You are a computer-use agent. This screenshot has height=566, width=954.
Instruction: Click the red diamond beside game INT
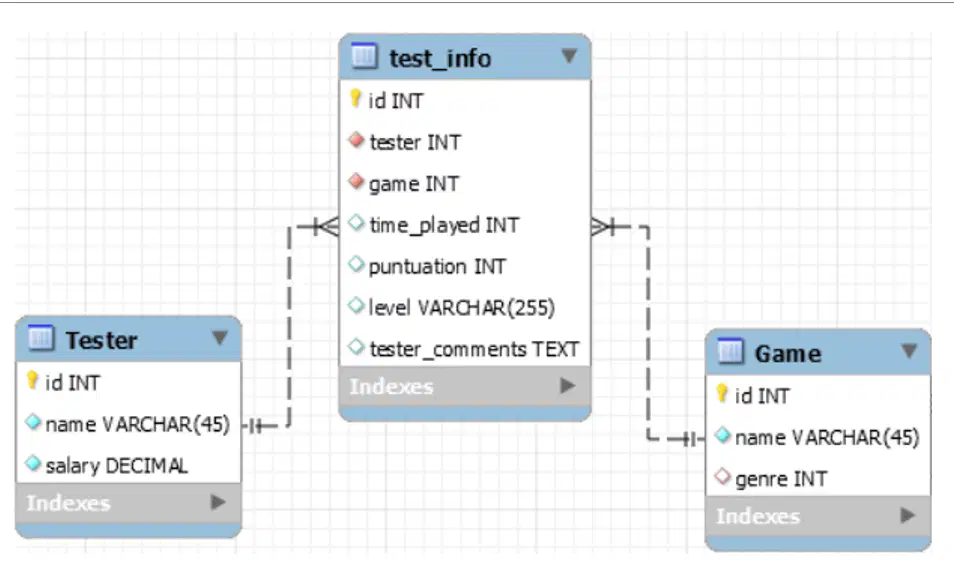(x=357, y=181)
